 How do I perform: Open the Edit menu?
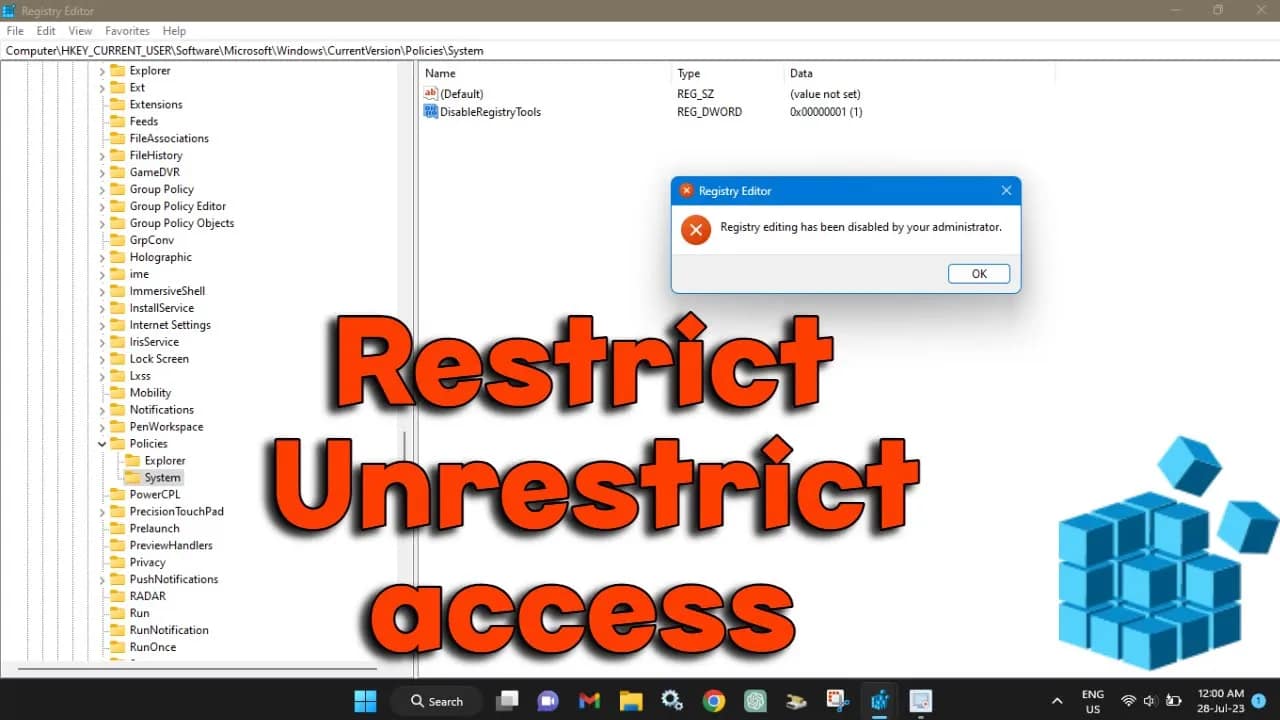pyautogui.click(x=46, y=30)
